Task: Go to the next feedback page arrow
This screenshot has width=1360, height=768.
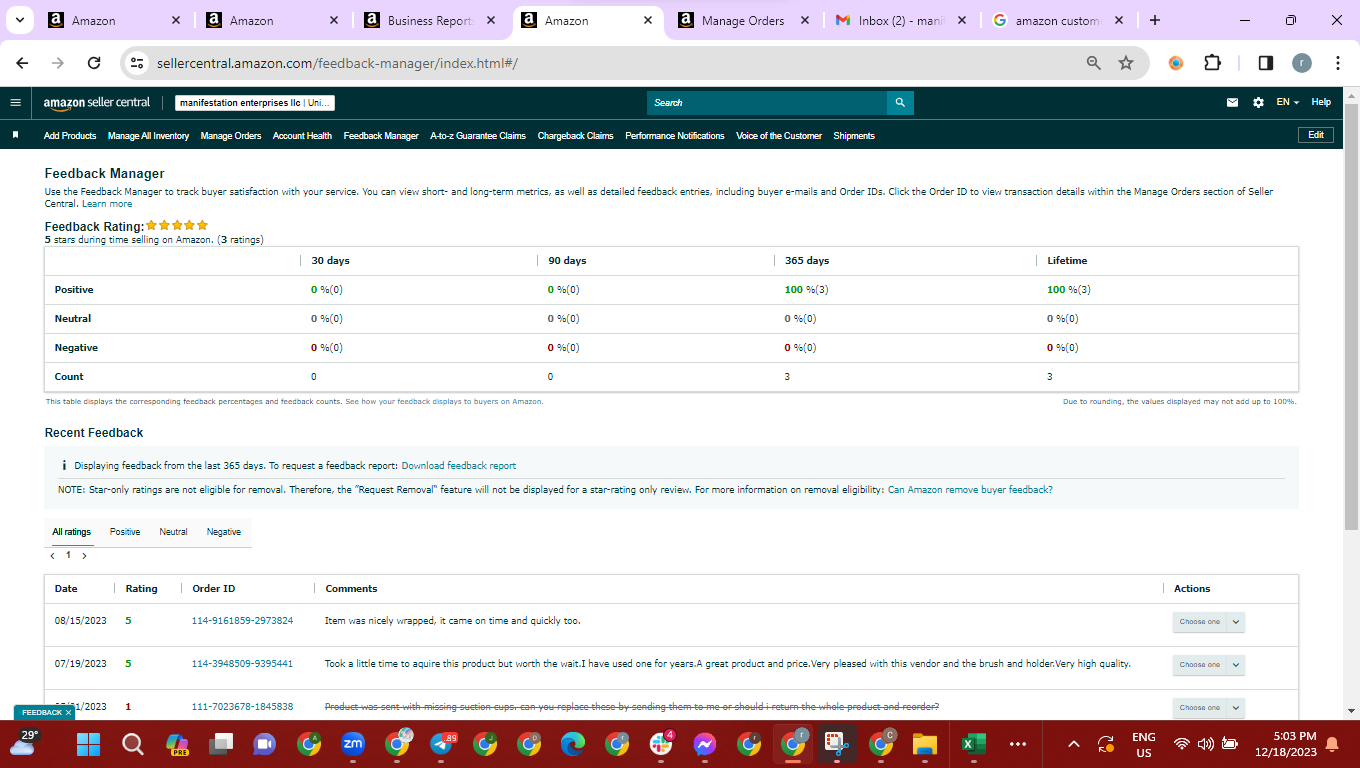Action: click(x=84, y=555)
